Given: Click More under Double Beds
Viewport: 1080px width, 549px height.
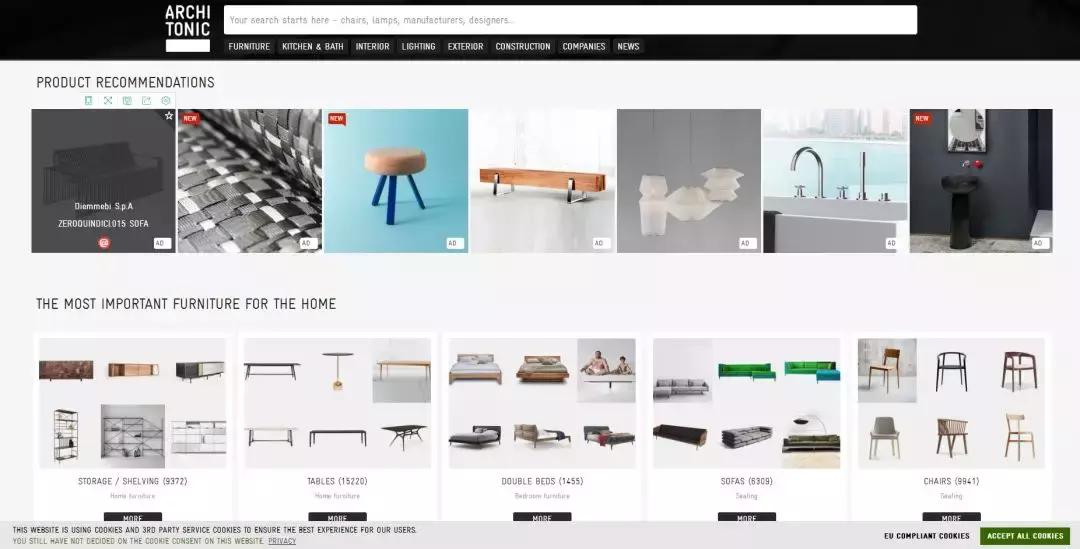Looking at the screenshot, I should coord(542,518).
